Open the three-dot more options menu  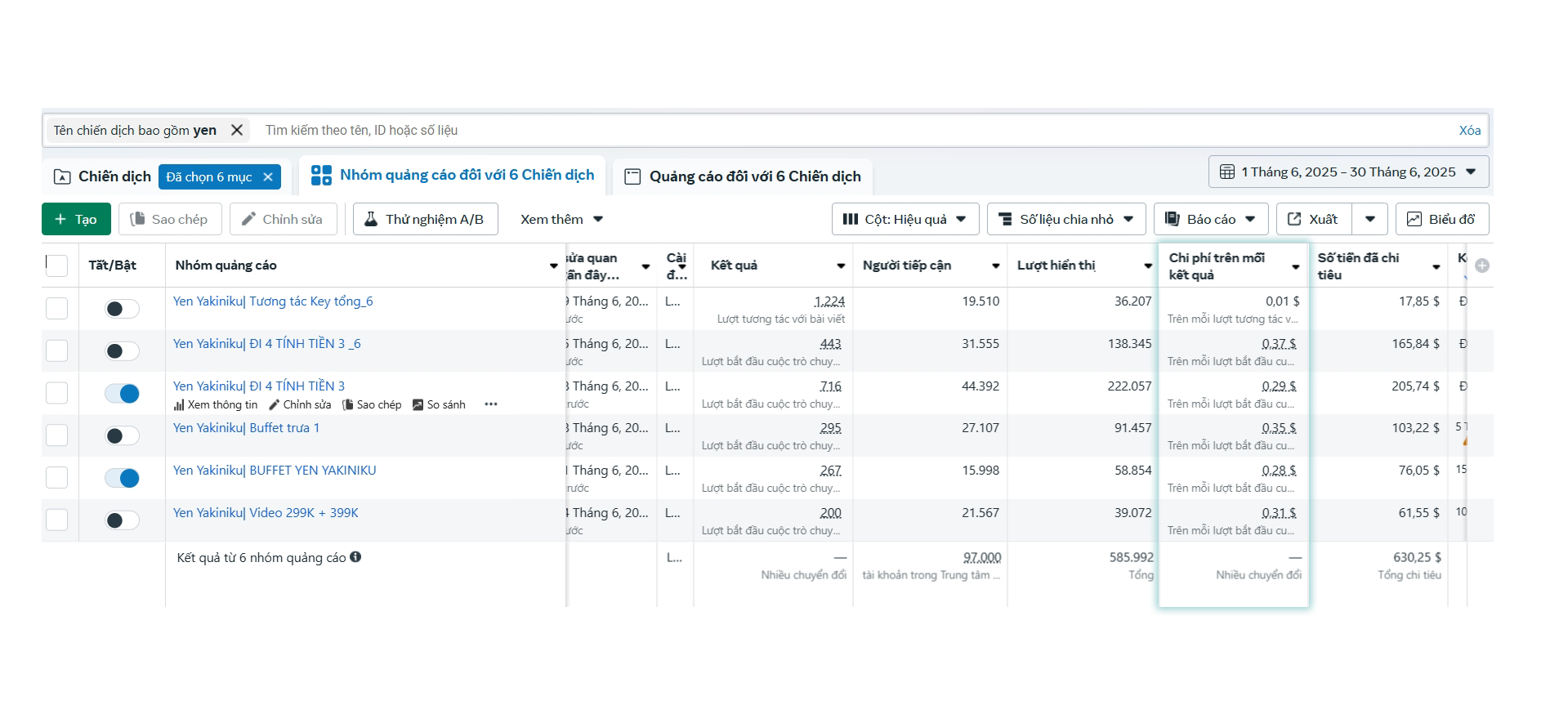point(490,404)
